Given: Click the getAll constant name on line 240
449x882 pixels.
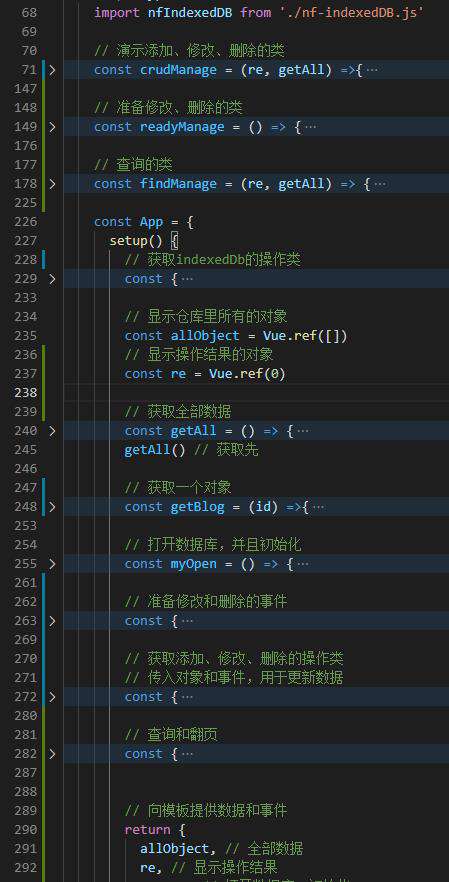Looking at the screenshot, I should (x=194, y=431).
